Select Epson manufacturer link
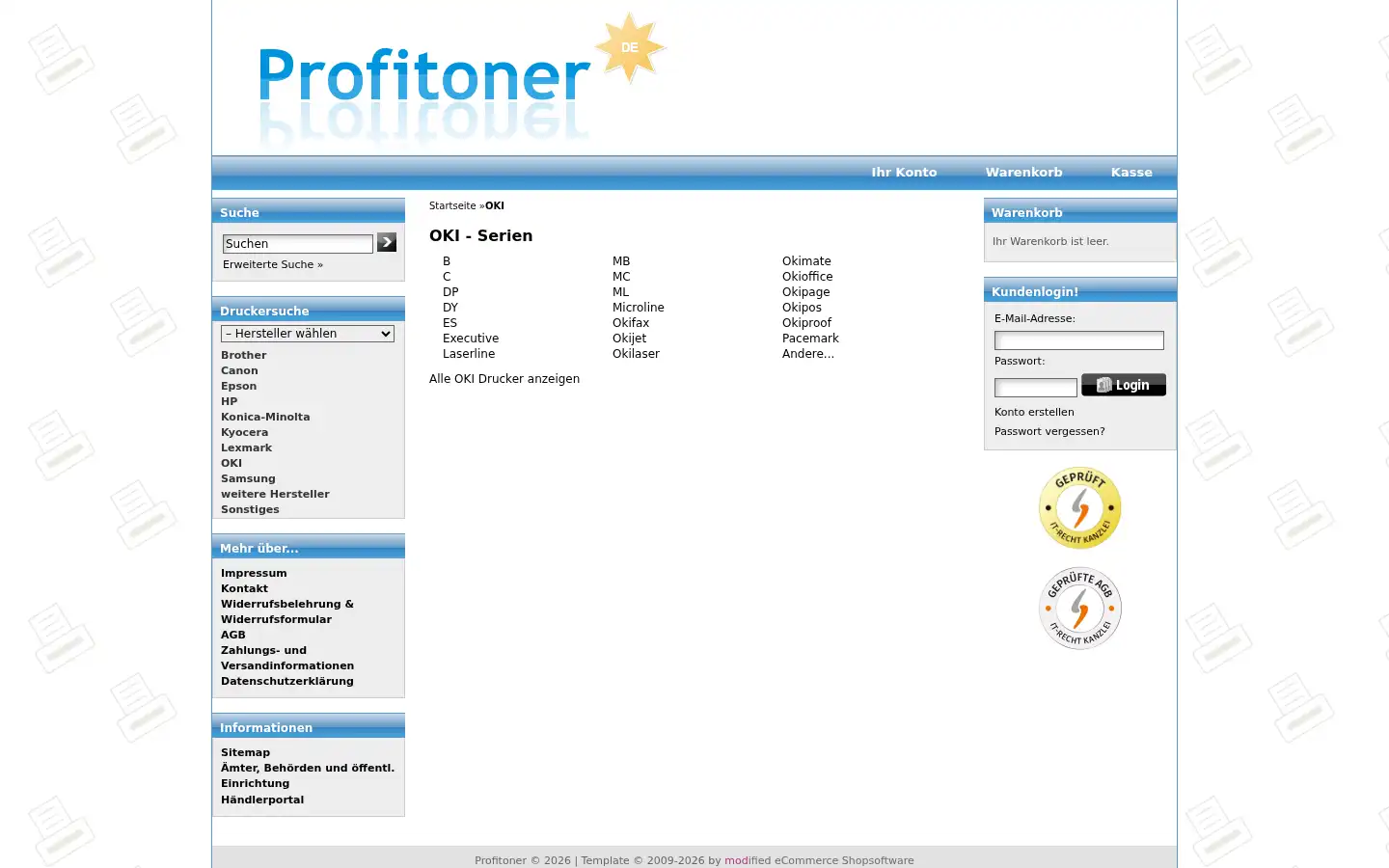Image resolution: width=1389 pixels, height=868 pixels. point(238,386)
